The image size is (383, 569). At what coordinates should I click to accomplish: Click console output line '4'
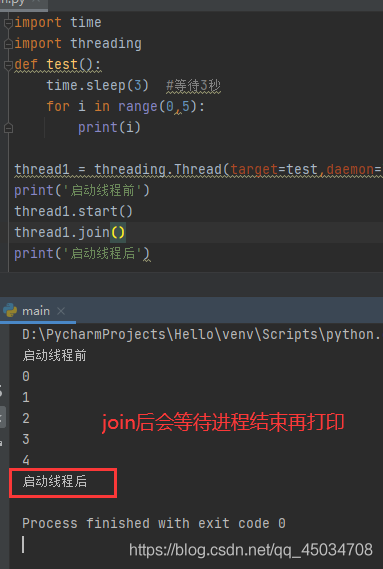point(26,460)
